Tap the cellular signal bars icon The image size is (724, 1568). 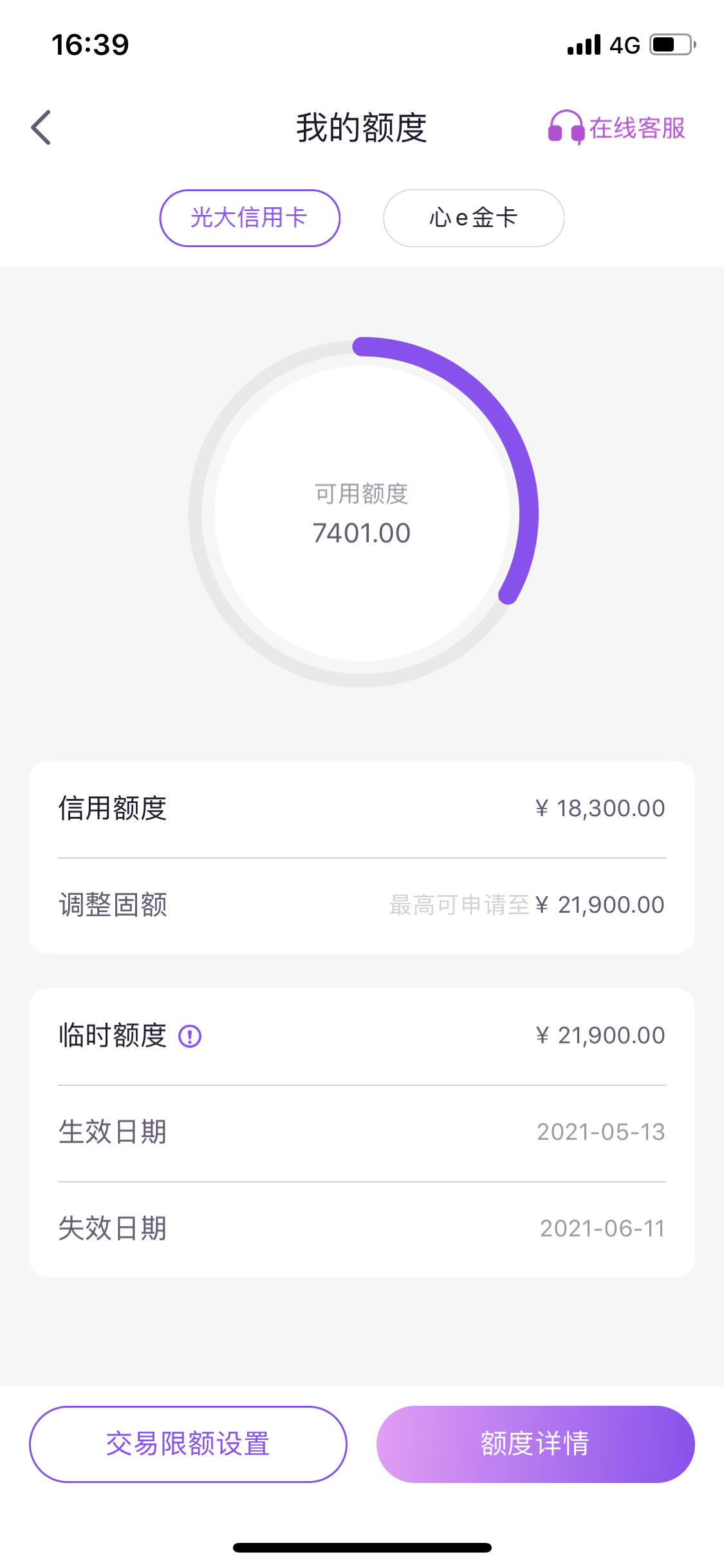[x=584, y=45]
